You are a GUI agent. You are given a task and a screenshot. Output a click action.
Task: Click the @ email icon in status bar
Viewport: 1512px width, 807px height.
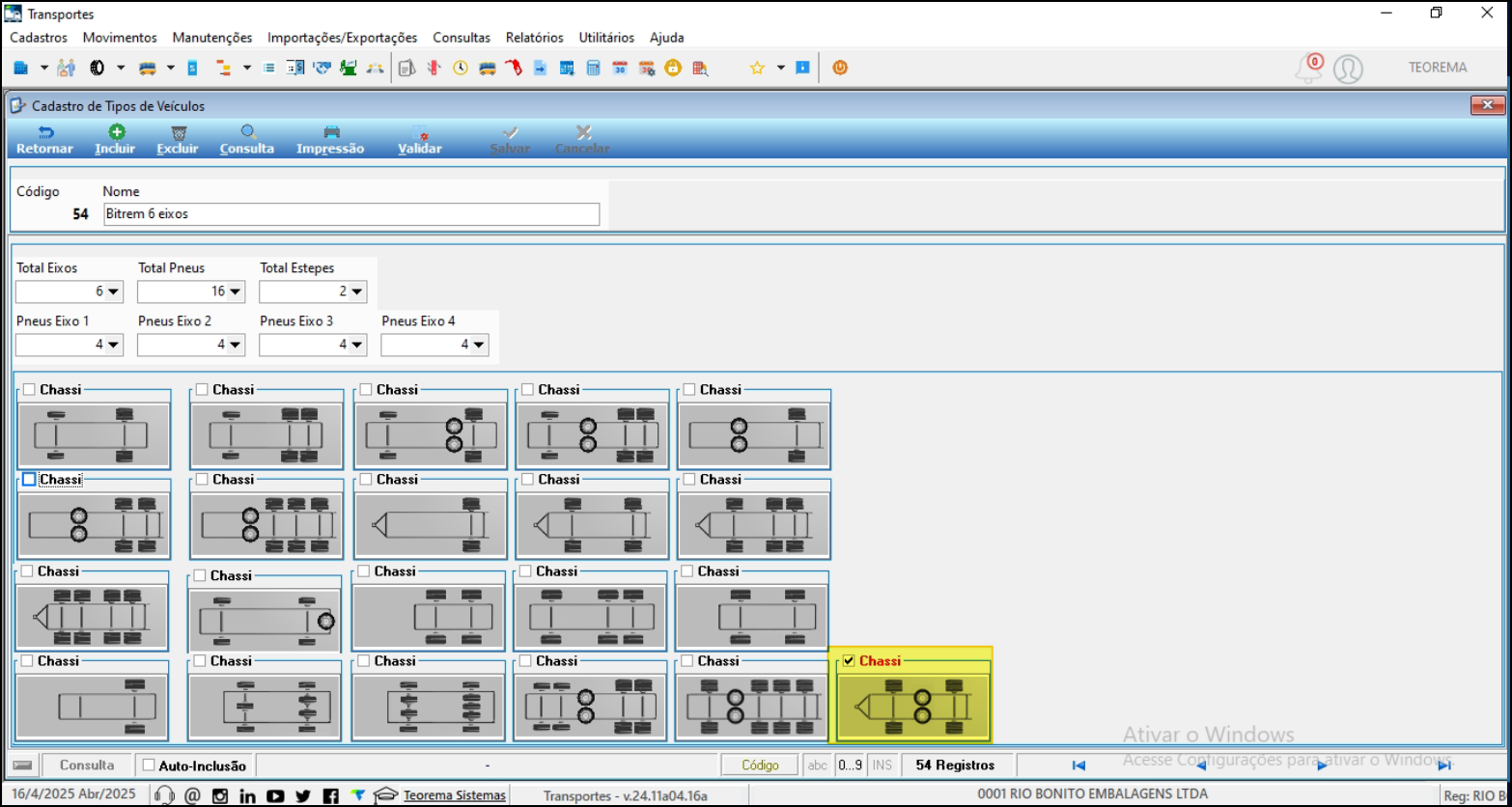[x=192, y=795]
